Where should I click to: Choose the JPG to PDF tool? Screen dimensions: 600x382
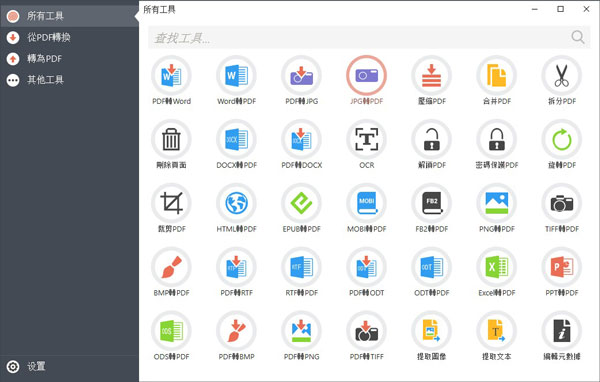coord(366,75)
